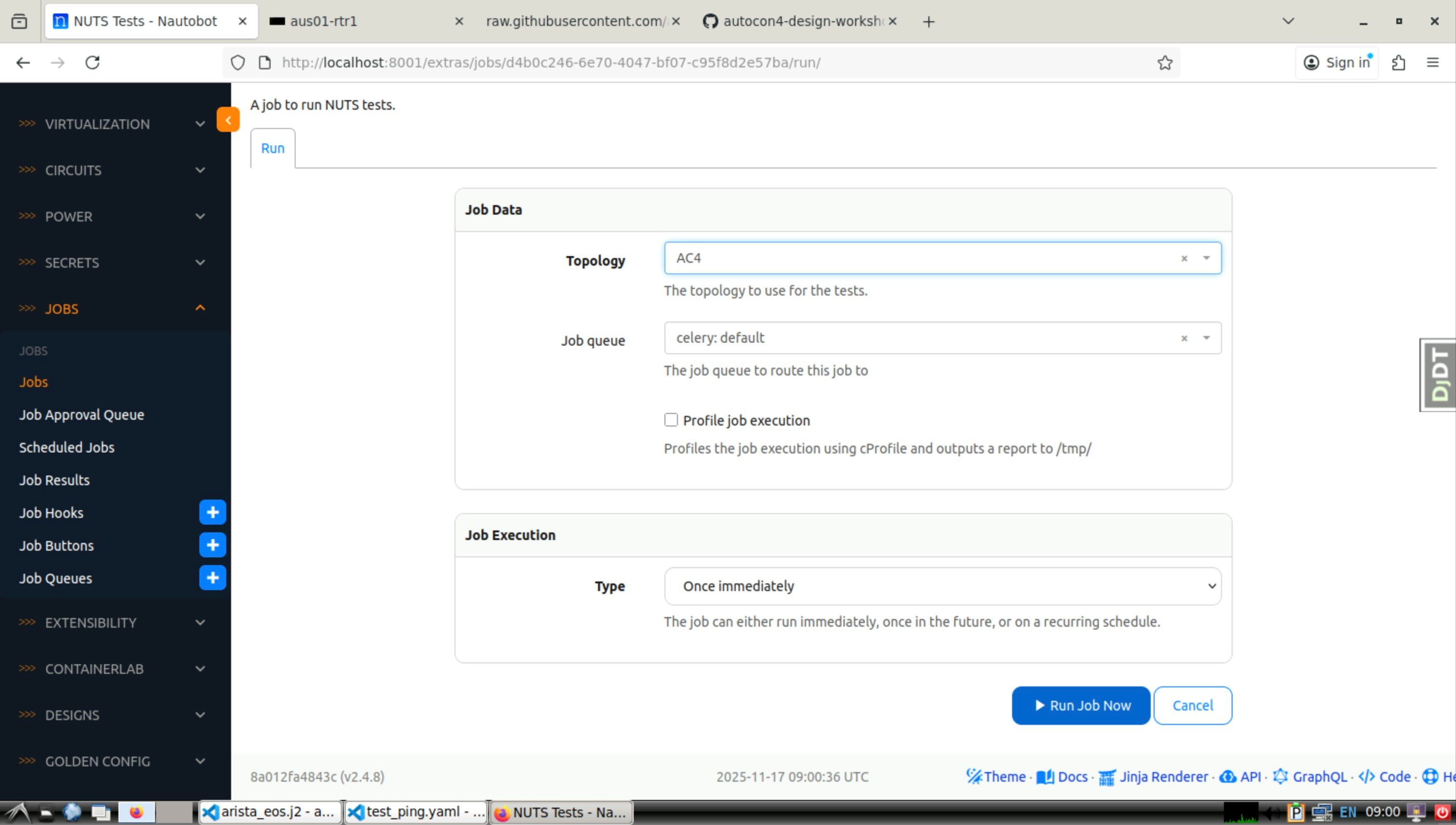Open the Job queue dropdown

(x=1207, y=338)
